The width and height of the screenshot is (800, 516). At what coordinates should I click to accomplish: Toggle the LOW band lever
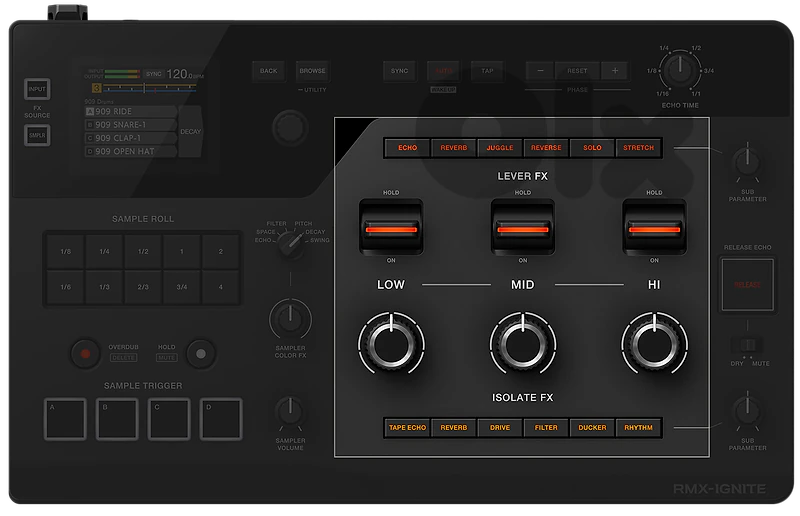tap(391, 227)
